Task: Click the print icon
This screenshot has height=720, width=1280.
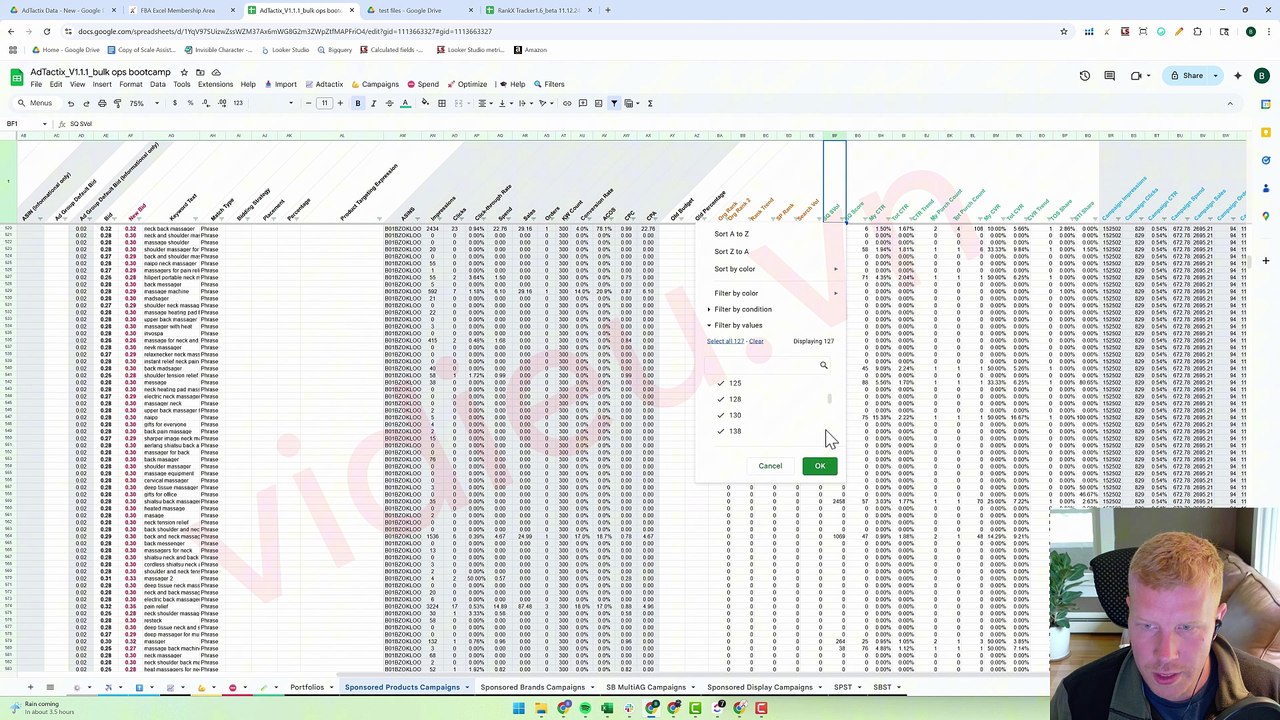Action: pos(102,103)
